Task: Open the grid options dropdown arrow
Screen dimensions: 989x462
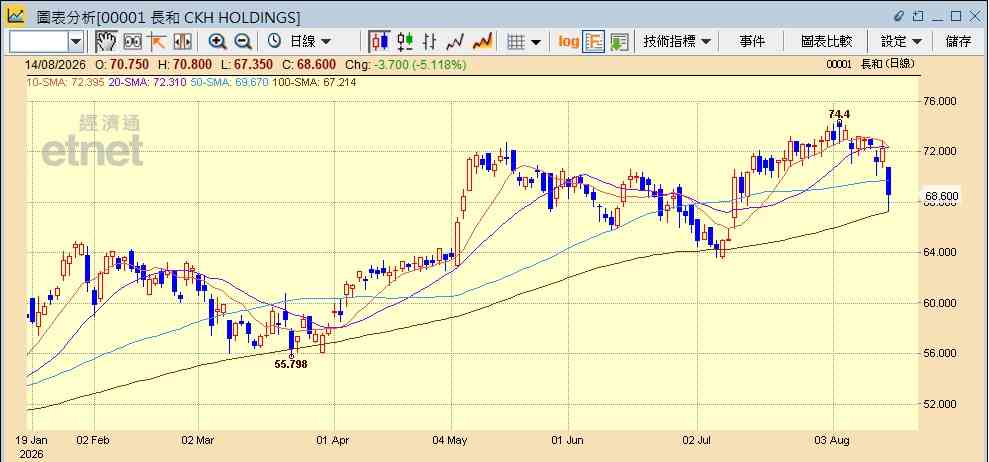Action: (x=535, y=42)
